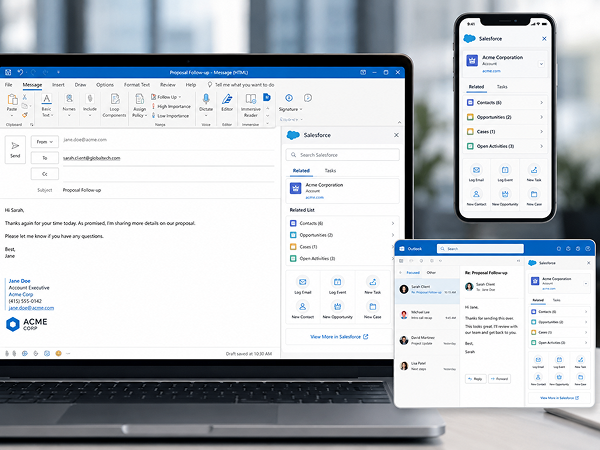Expand the Signature dropdown in ribbon
The image size is (600, 450).
pos(290,109)
